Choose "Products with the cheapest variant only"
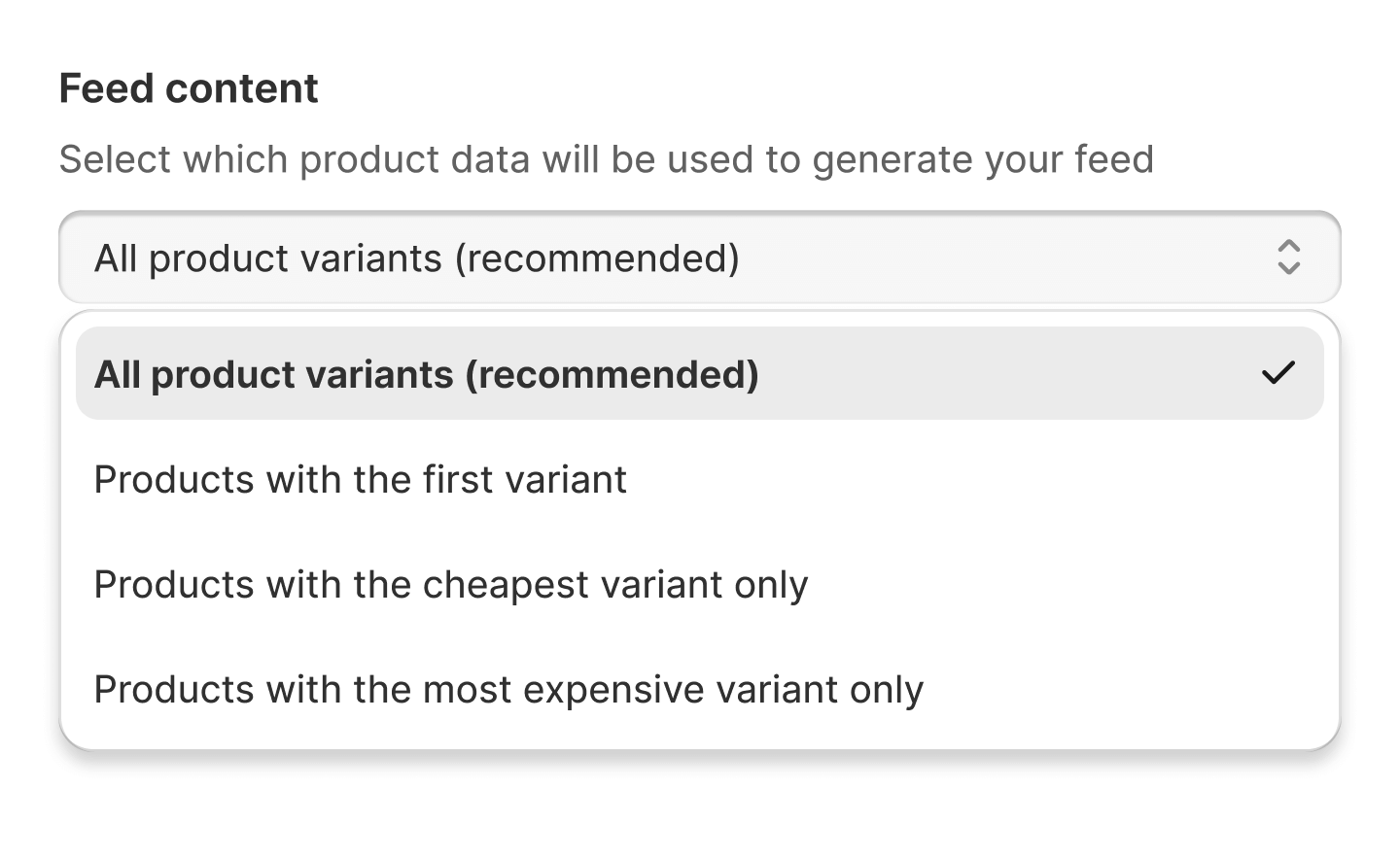The height and width of the screenshot is (858, 1400). (451, 585)
